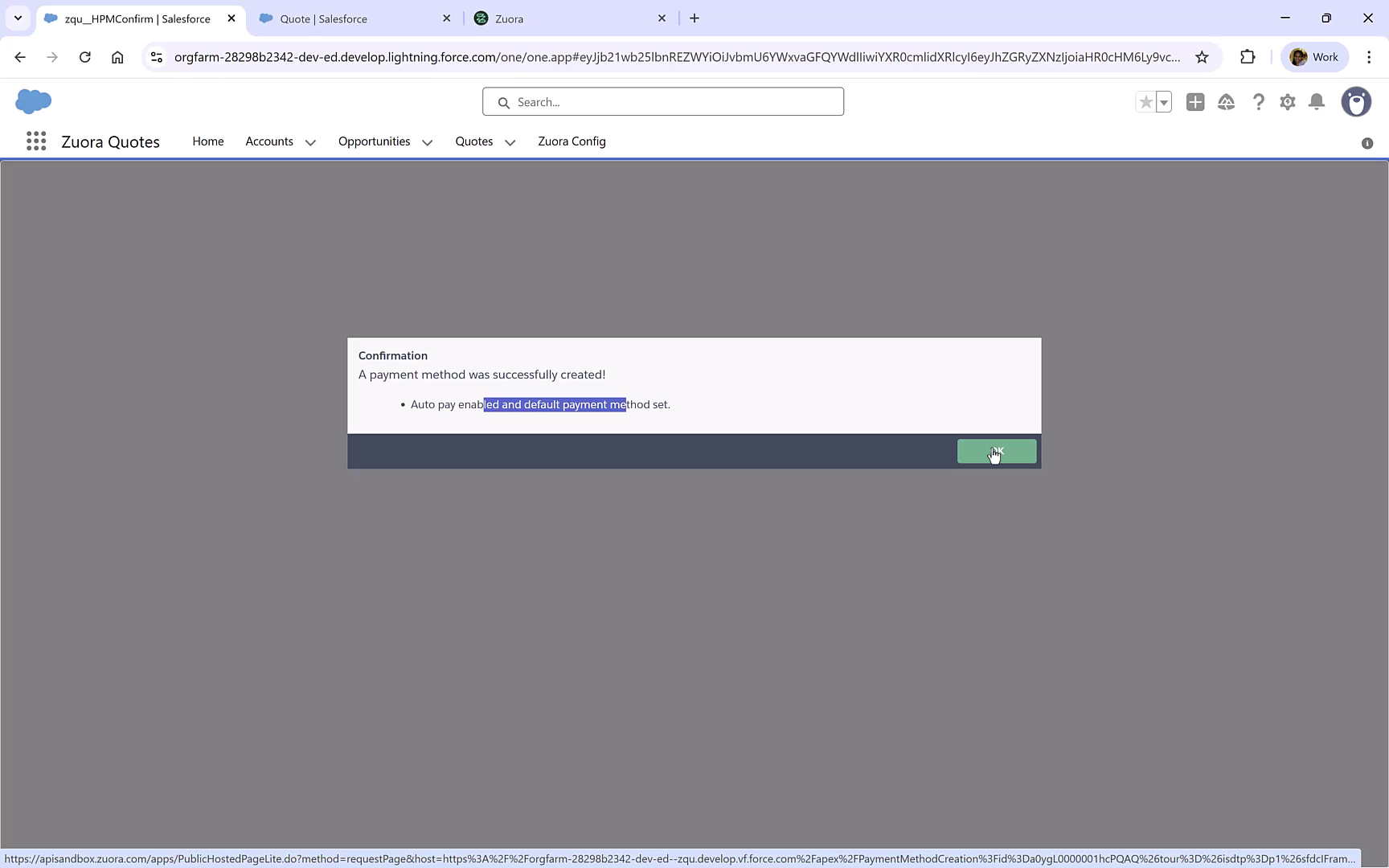Open the Opportunities dropdown menu

pos(427,141)
